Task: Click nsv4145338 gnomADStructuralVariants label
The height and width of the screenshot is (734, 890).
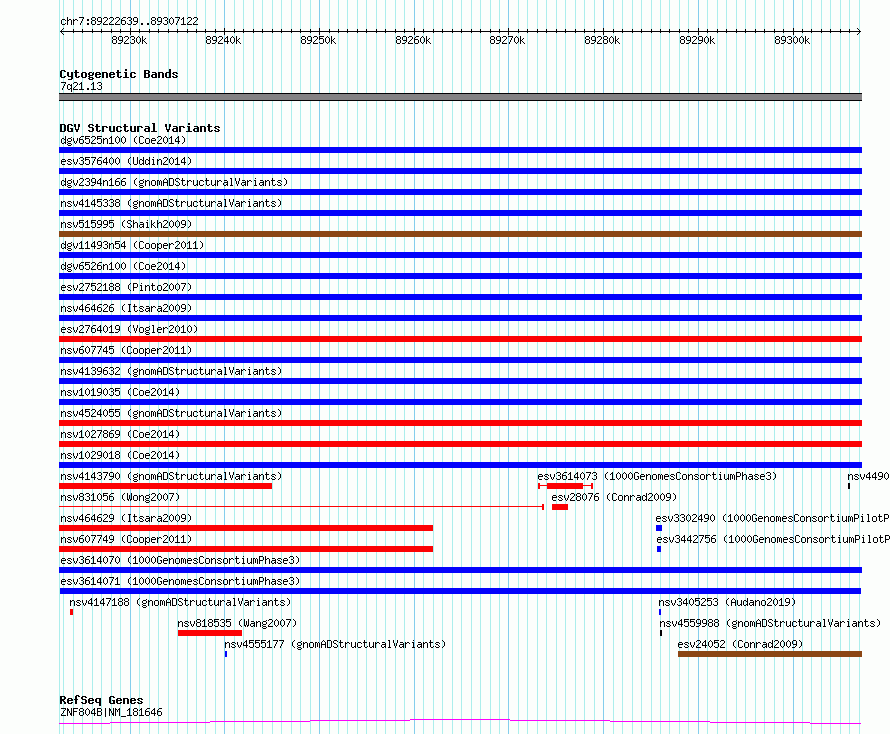Action: [x=171, y=203]
